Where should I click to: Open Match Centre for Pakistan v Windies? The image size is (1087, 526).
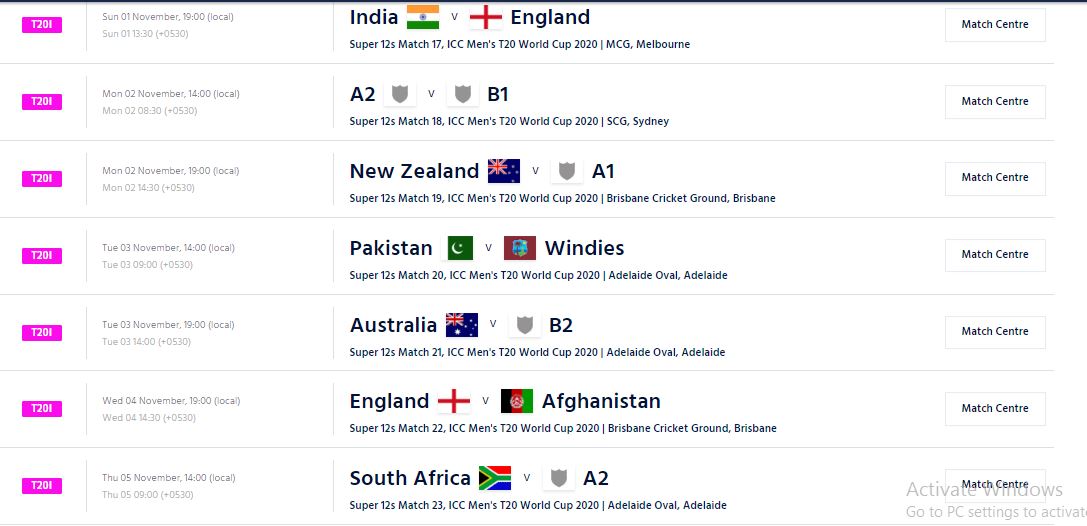pyautogui.click(x=994, y=254)
